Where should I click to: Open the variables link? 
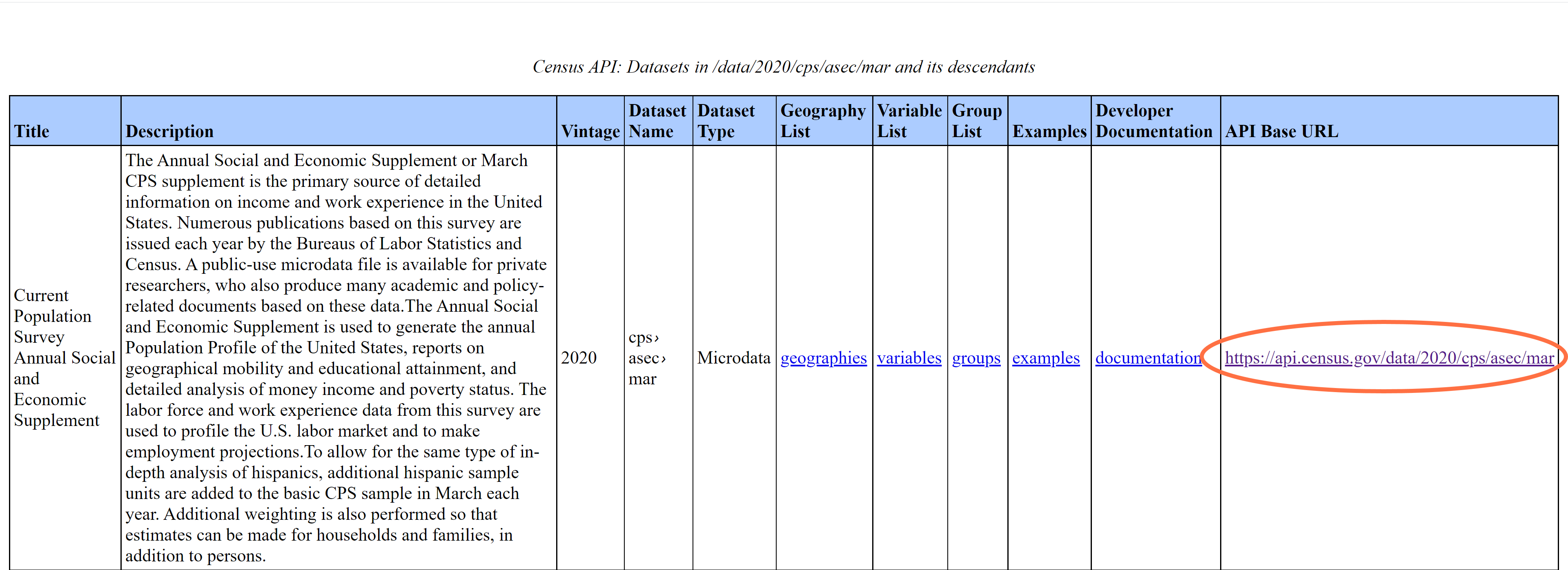(x=909, y=358)
